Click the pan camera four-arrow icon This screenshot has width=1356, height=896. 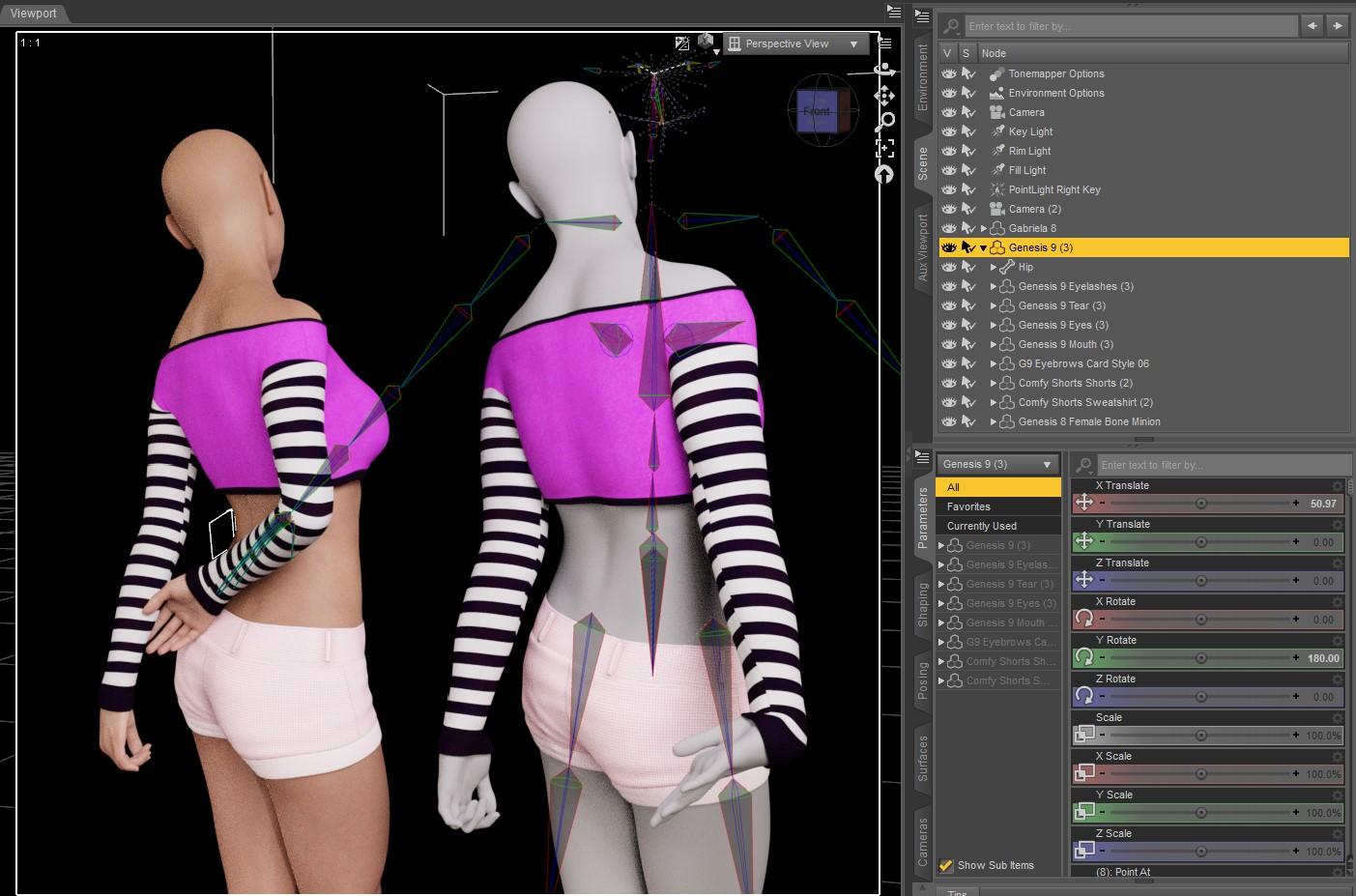pos(883,96)
